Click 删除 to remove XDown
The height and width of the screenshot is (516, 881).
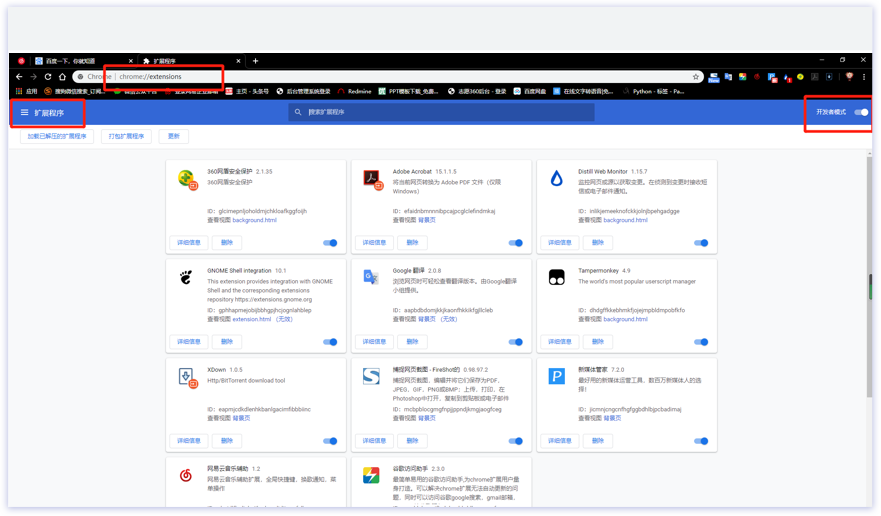[227, 441]
